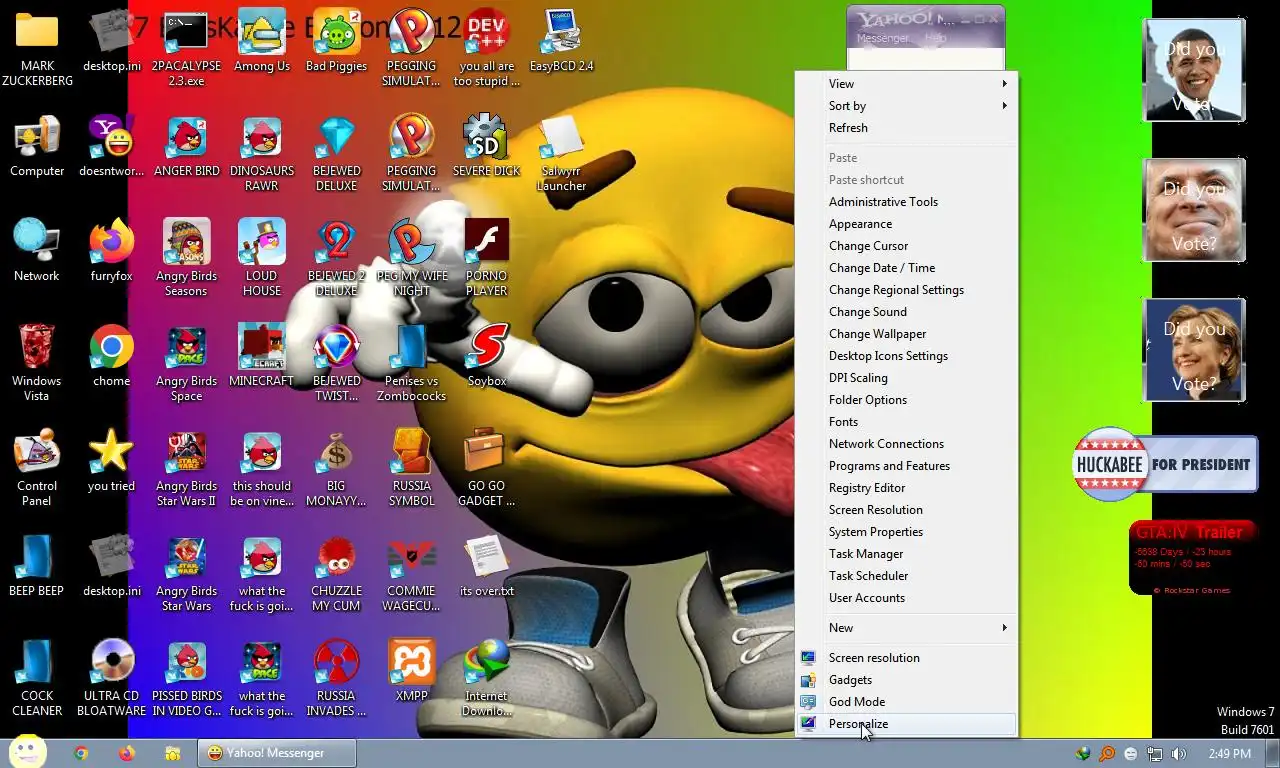Select Administrative Tools menu entry
This screenshot has height=768, width=1280.
point(907,202)
